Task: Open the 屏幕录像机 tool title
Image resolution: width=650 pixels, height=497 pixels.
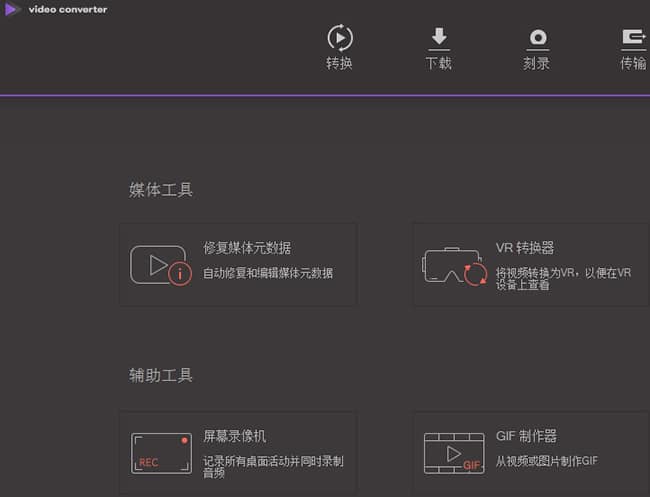Action: (x=235, y=436)
